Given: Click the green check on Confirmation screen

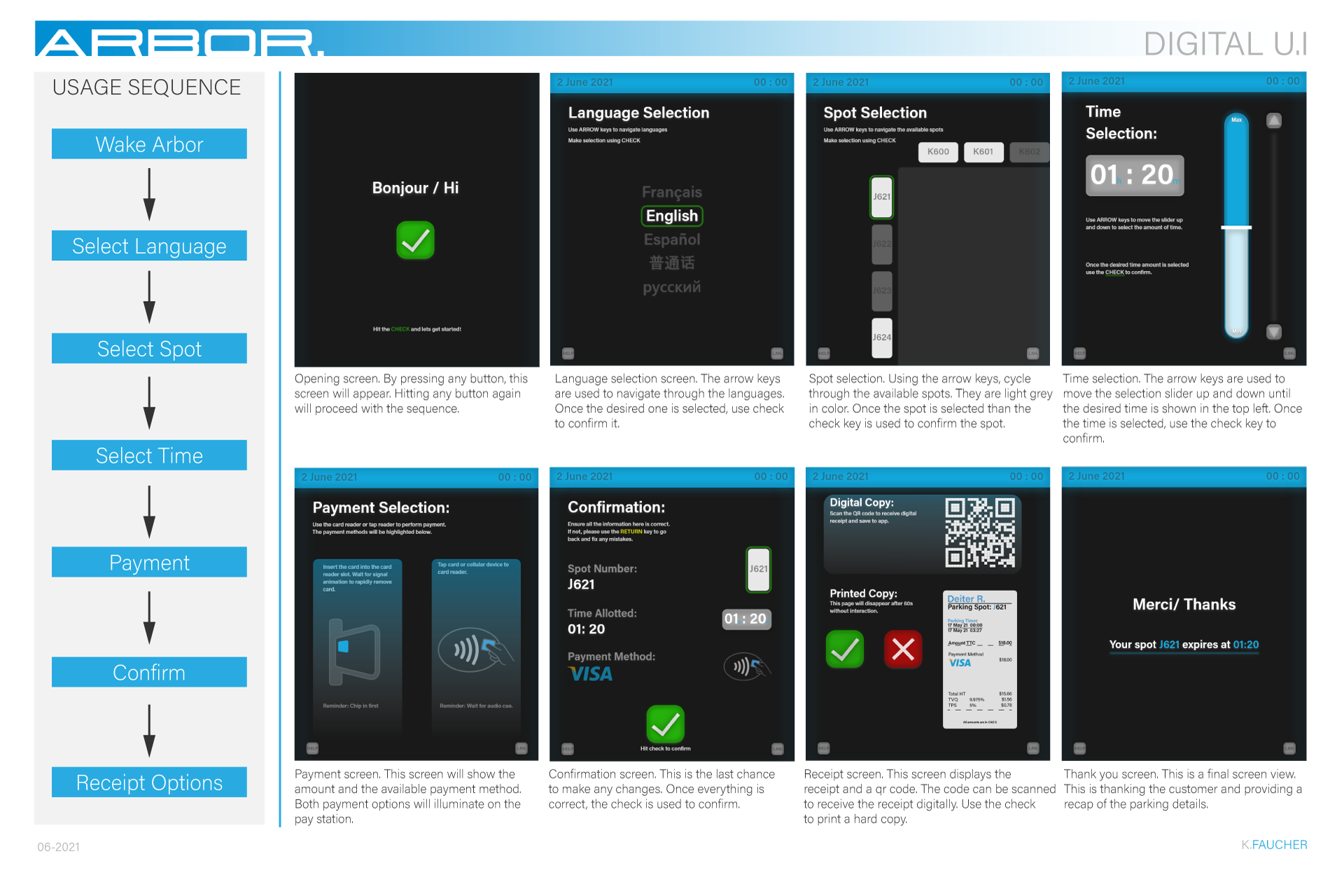Looking at the screenshot, I should pos(665,724).
